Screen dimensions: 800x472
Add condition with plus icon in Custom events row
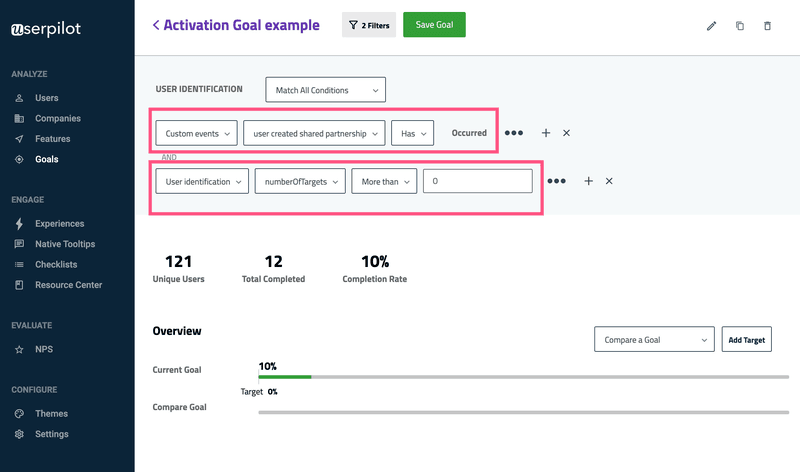546,133
